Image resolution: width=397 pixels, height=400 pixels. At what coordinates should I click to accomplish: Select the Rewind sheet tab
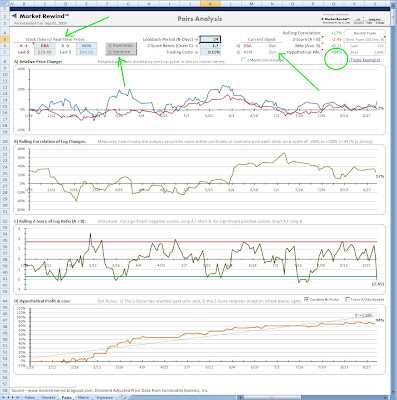tap(48, 397)
